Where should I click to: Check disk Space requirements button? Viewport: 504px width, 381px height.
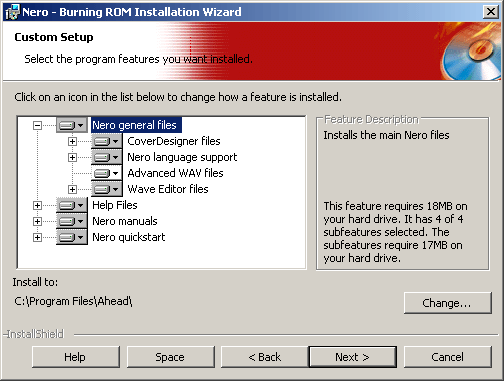click(170, 357)
